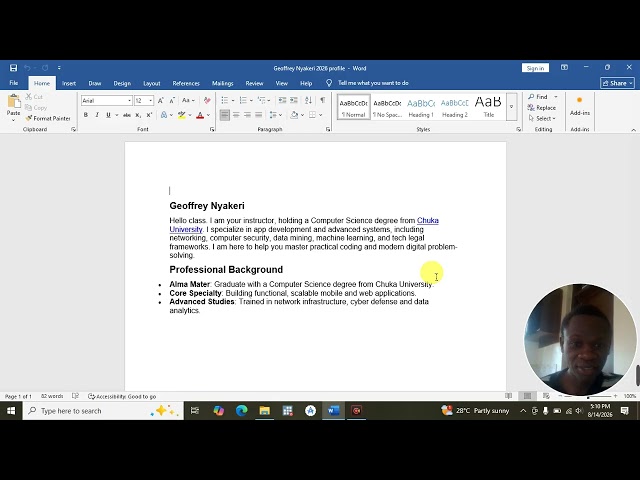Apply the red font color
The width and height of the screenshot is (640, 480).
(200, 115)
